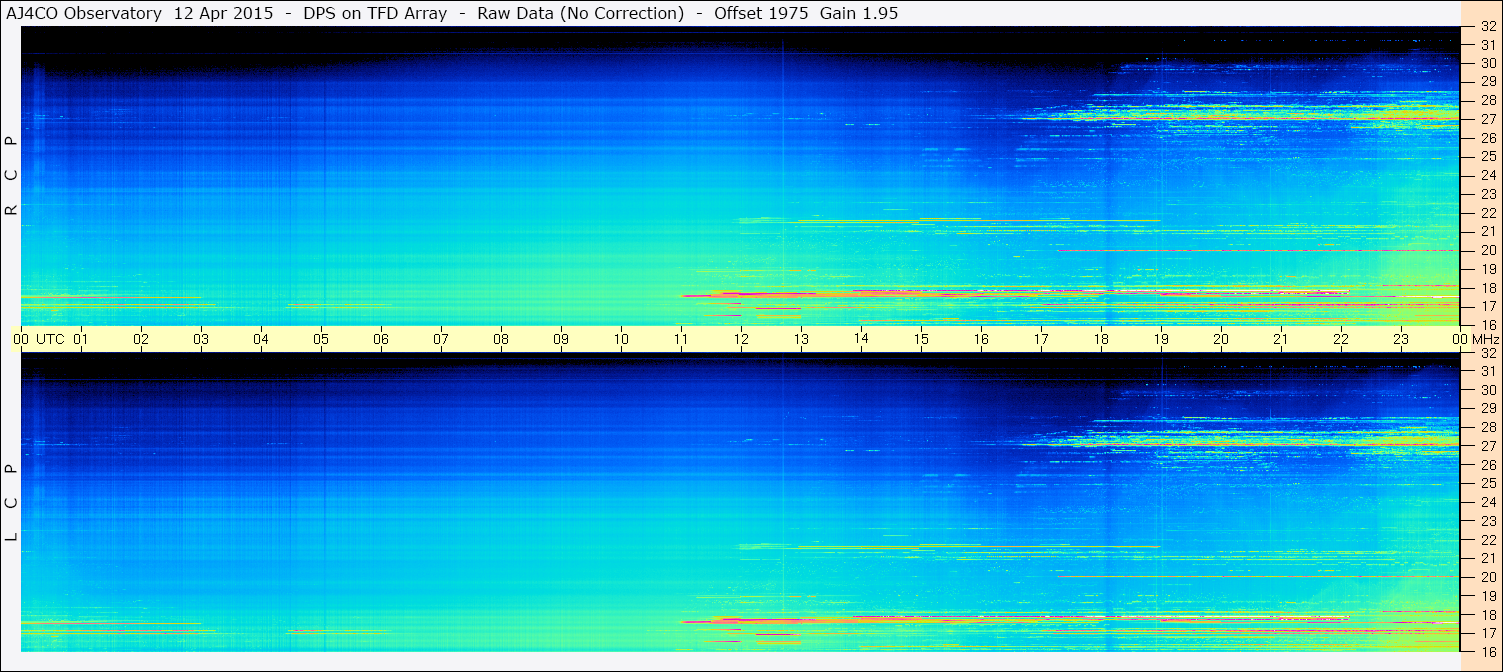This screenshot has height=672, width=1503.
Task: Click the 'UTC' label on the time axis
Action: coord(50,339)
